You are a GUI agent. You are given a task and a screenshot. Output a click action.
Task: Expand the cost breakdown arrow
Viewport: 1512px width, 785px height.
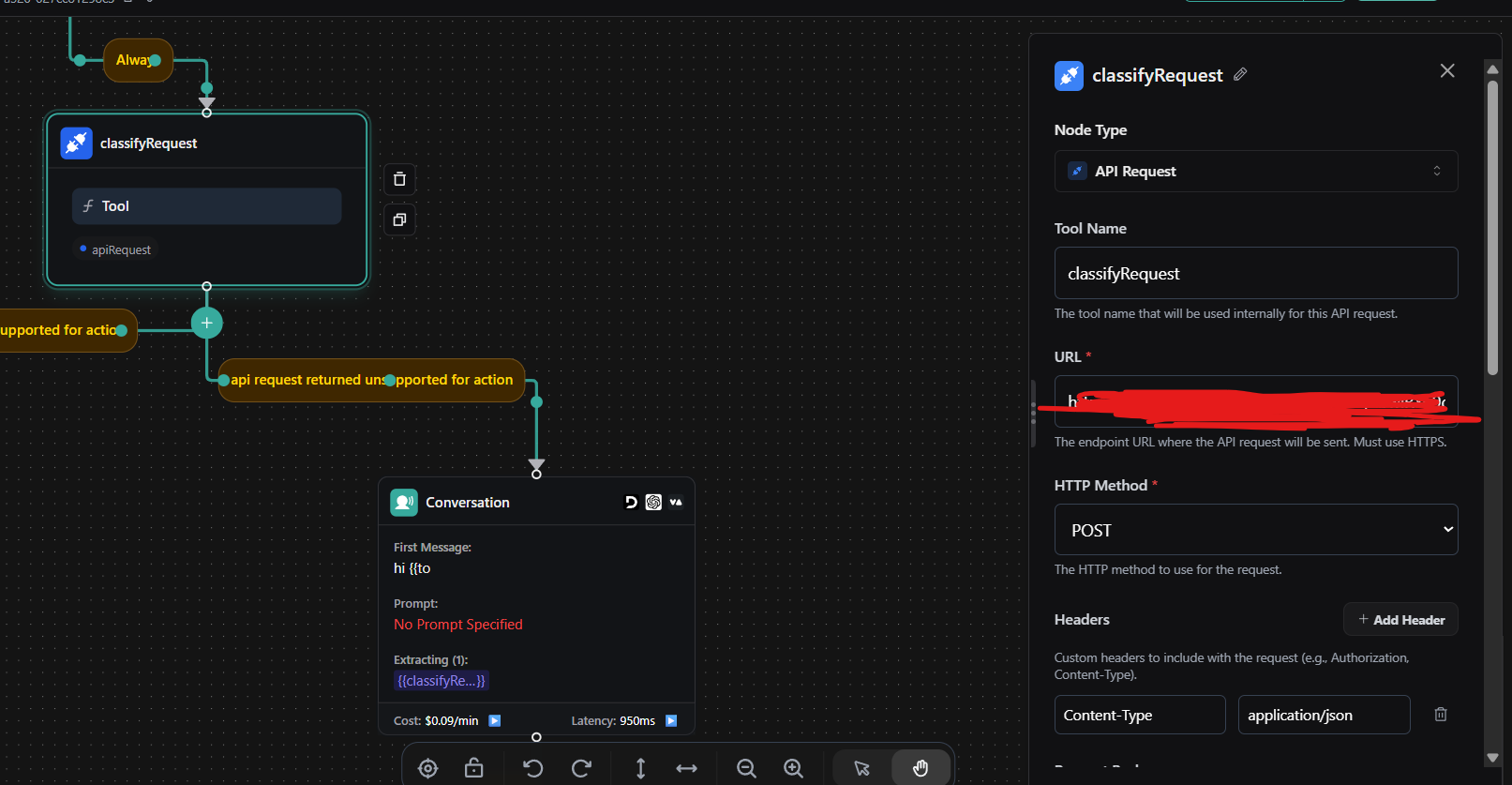(495, 721)
